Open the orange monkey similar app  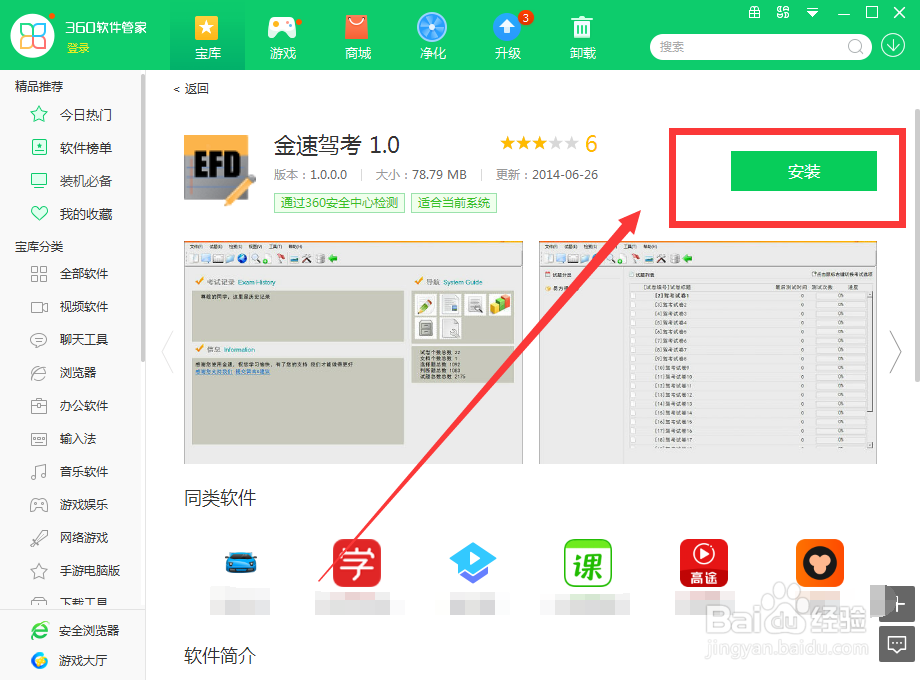[x=820, y=563]
